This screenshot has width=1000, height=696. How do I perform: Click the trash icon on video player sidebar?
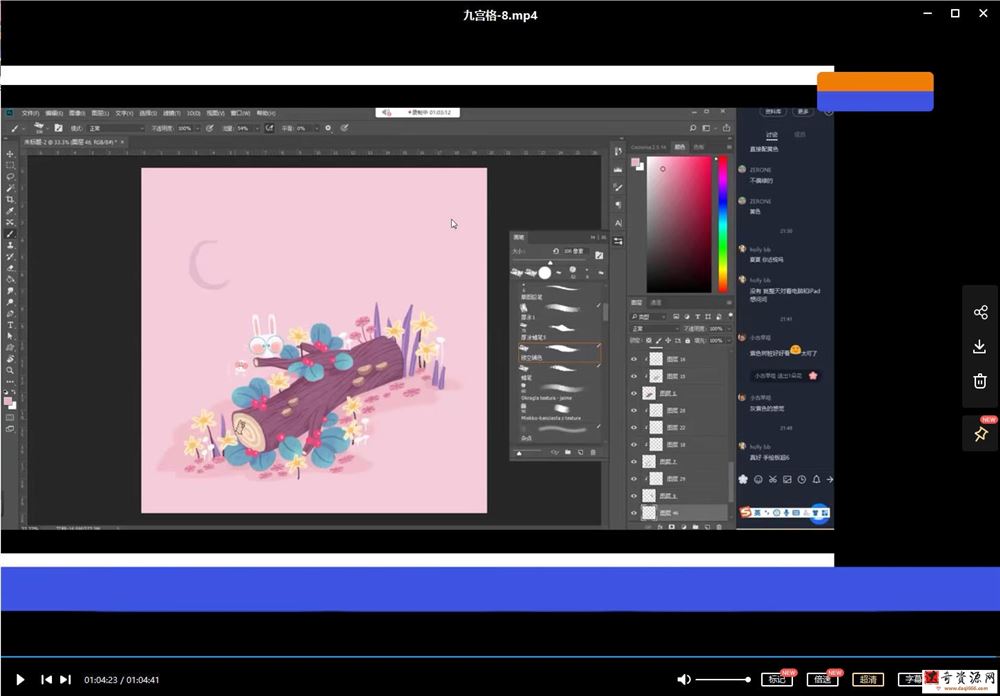[x=980, y=381]
